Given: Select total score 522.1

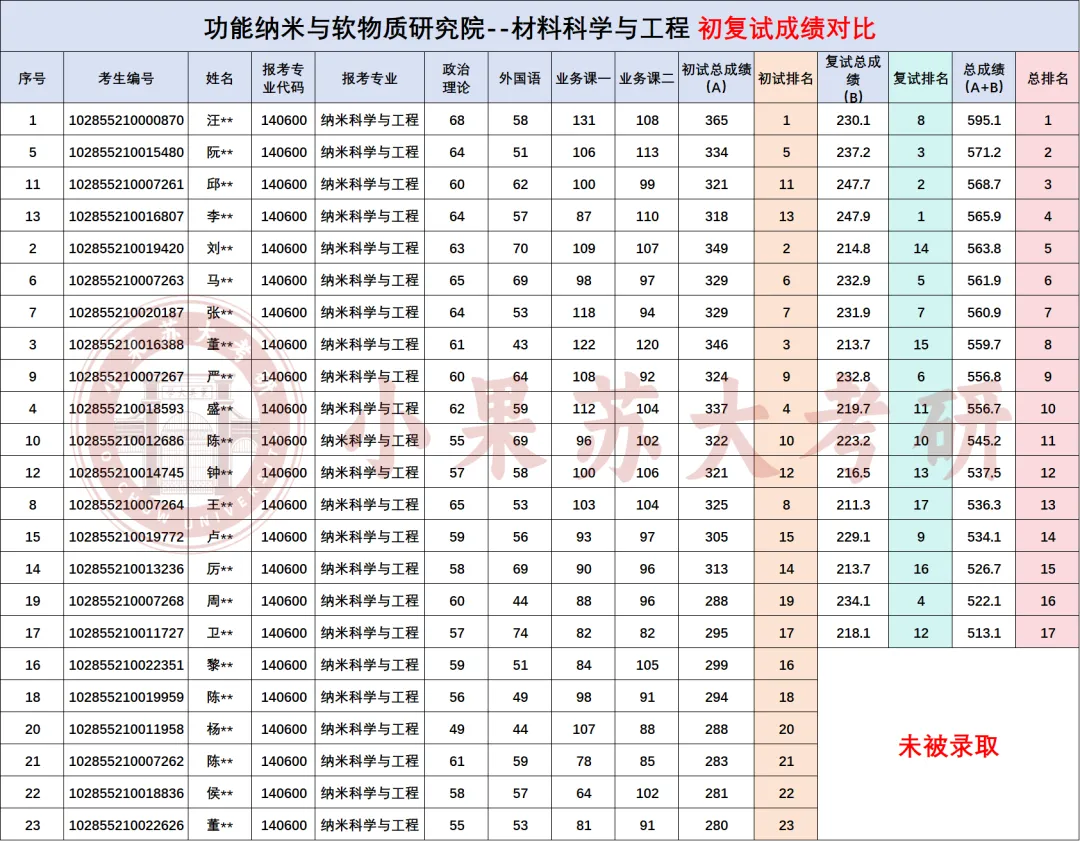Looking at the screenshot, I should coord(984,601).
